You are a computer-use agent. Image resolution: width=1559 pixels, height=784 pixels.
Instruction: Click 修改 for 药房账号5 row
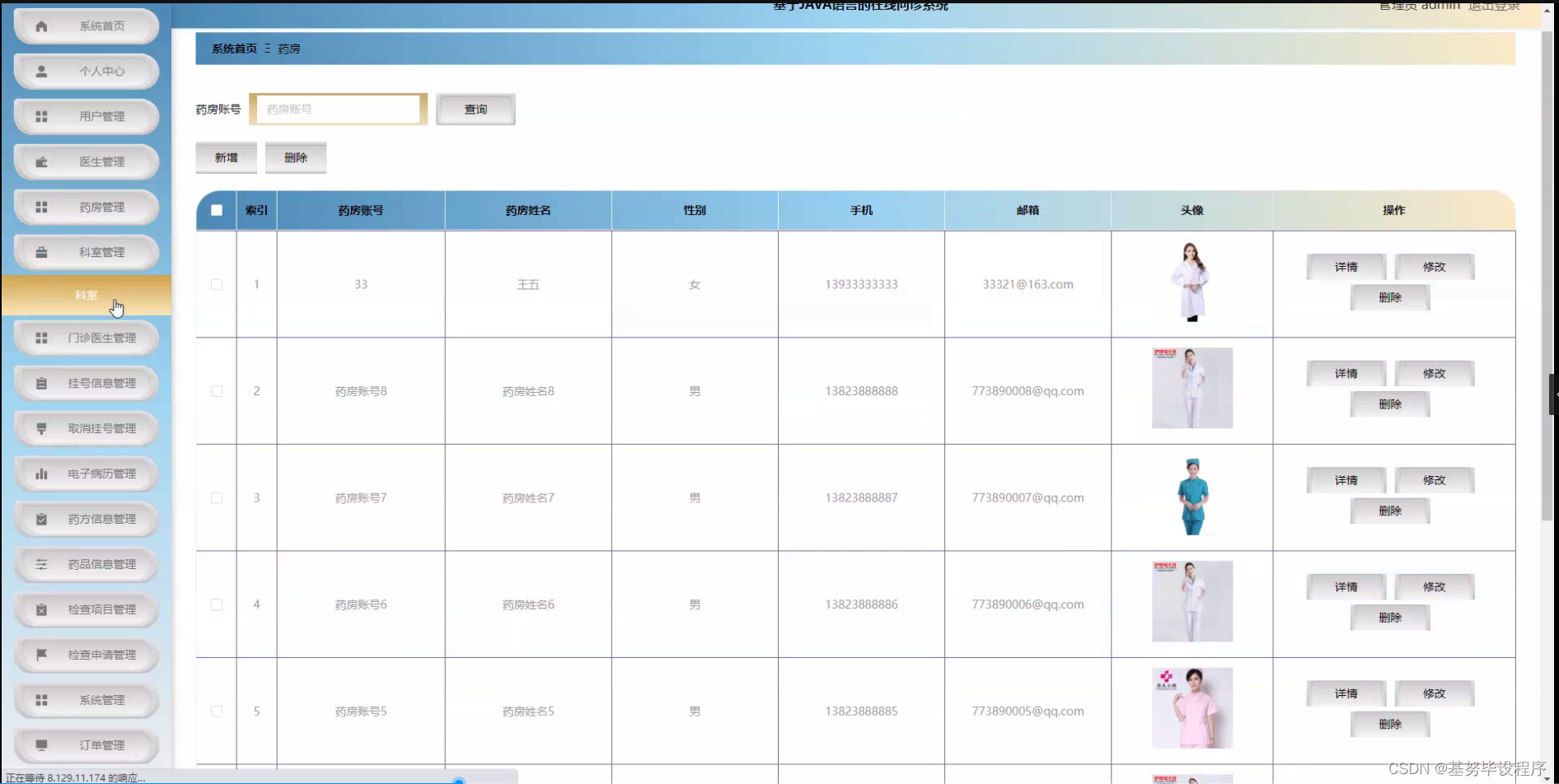tap(1435, 693)
